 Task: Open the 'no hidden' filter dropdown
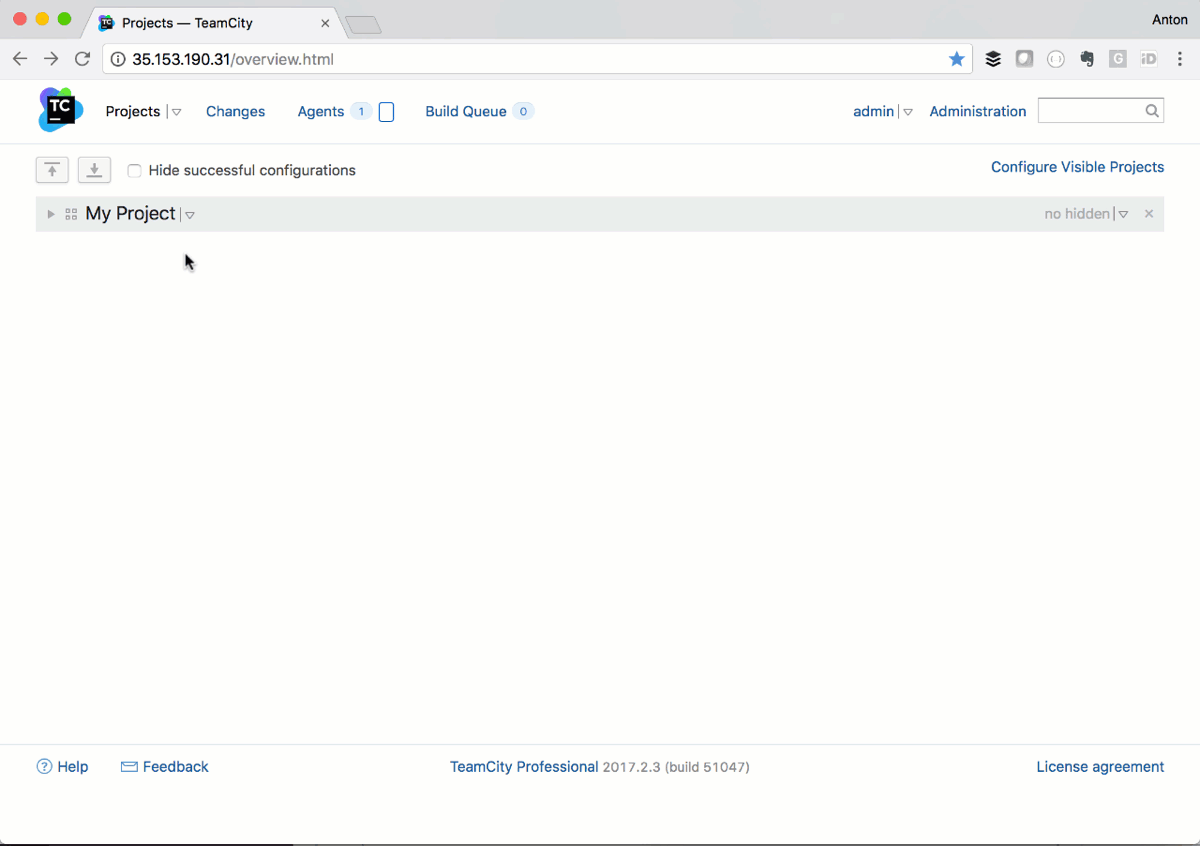pos(1123,213)
